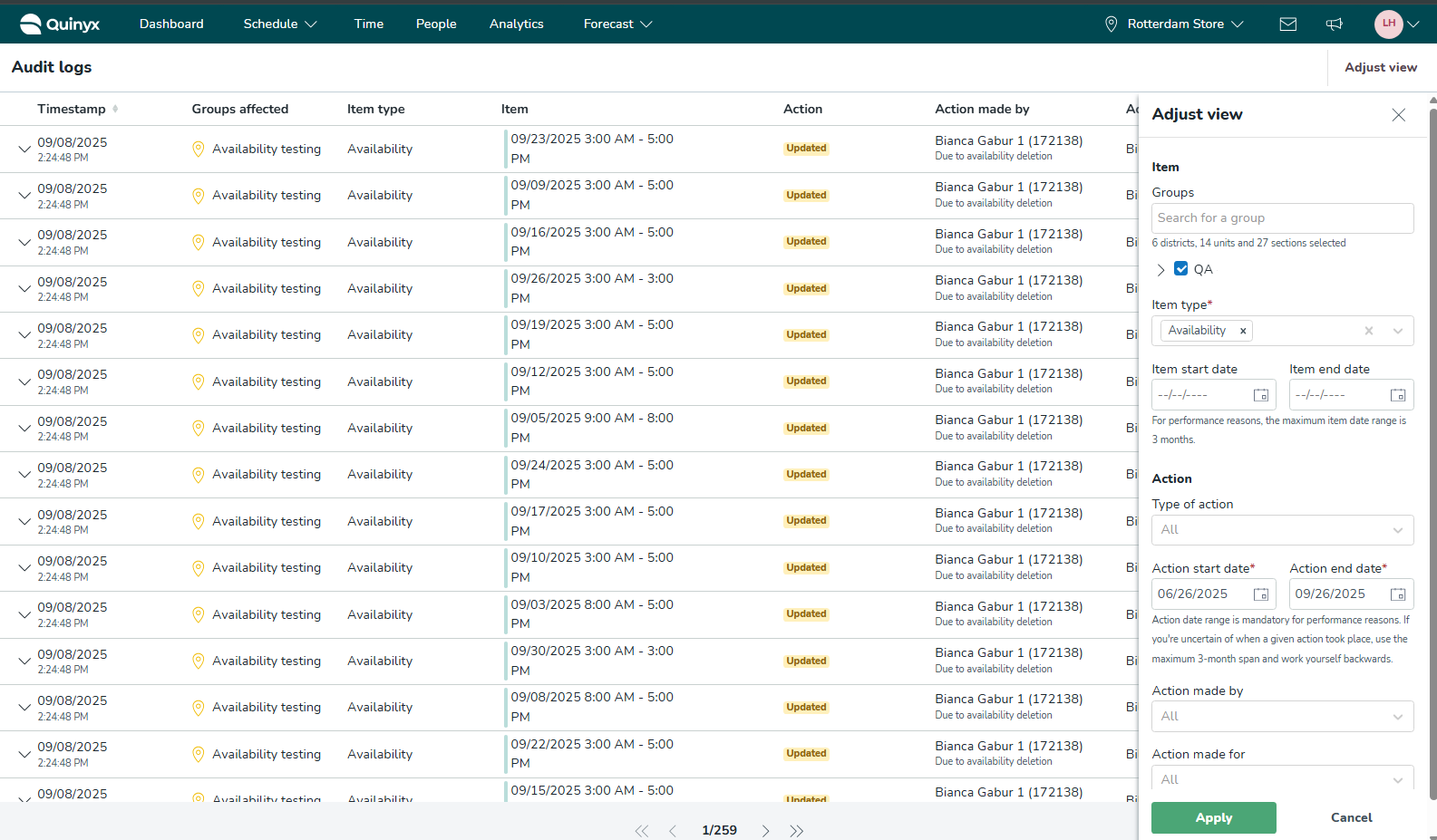Open the Action start date calendar icon
Image resolution: width=1437 pixels, height=840 pixels.
coord(1260,594)
